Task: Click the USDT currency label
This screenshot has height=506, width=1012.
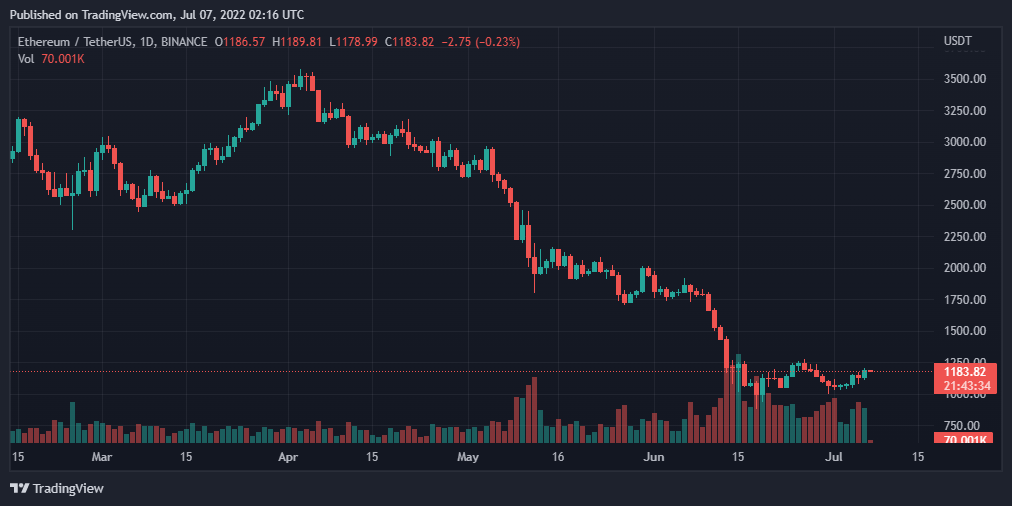Action: [x=958, y=42]
